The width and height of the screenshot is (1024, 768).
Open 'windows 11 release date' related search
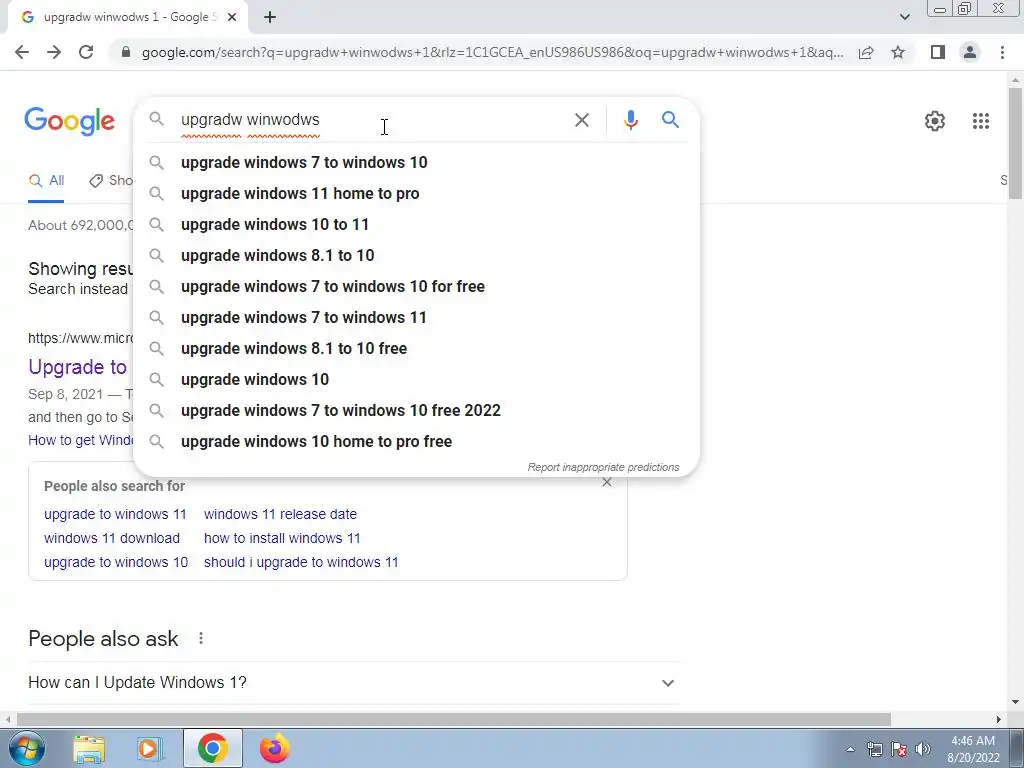pyautogui.click(x=280, y=515)
